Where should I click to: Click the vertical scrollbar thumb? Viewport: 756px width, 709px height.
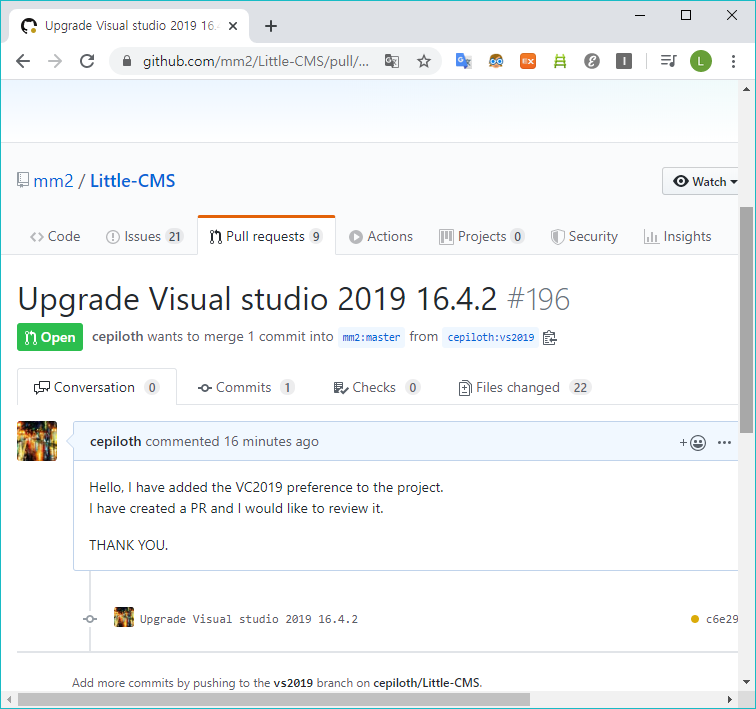[x=746, y=320]
